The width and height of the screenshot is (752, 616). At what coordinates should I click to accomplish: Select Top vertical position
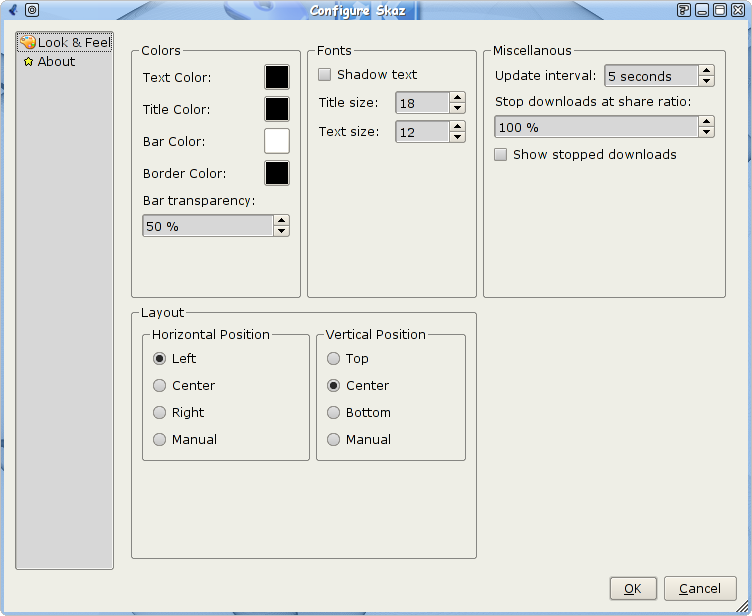point(333,358)
